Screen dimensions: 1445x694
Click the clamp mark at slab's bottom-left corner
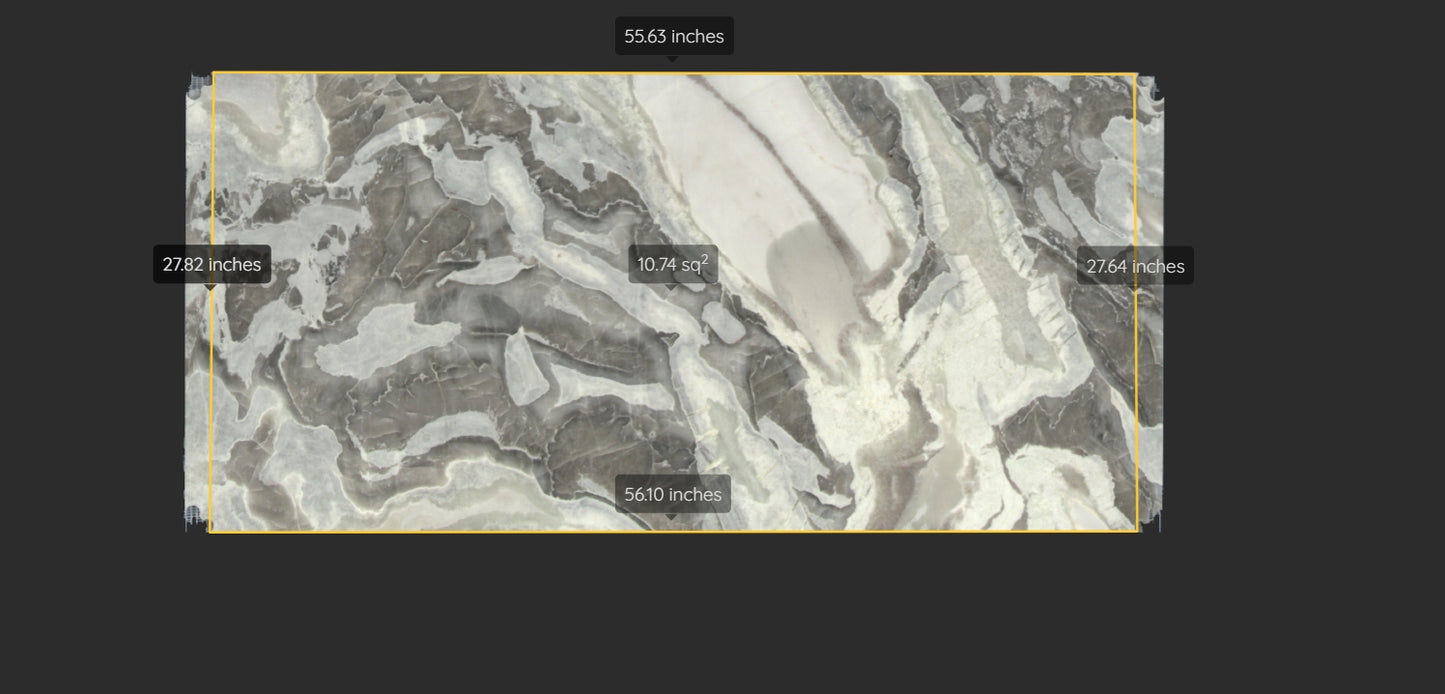(x=194, y=516)
